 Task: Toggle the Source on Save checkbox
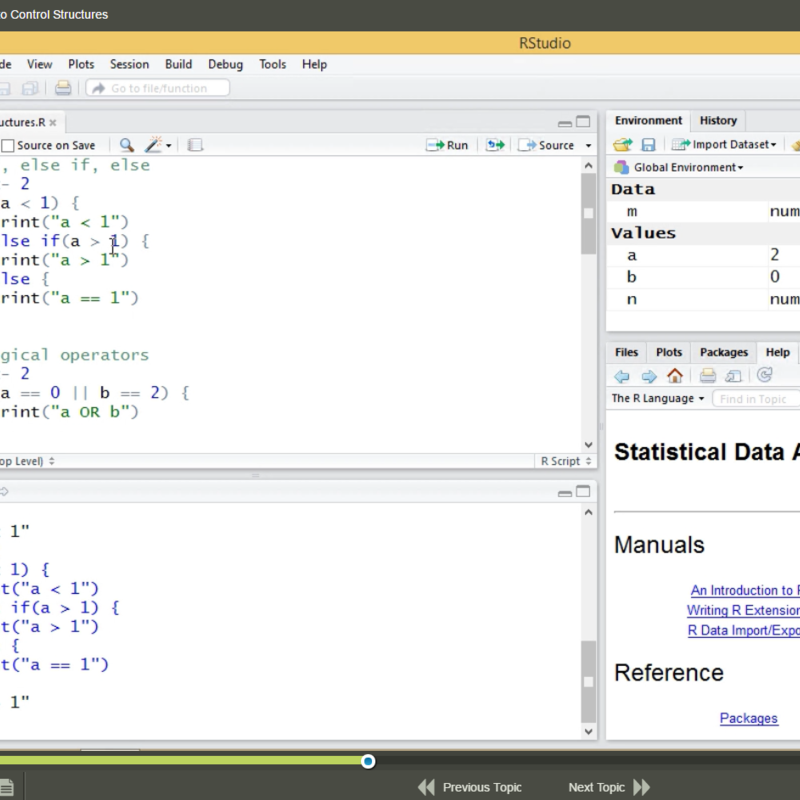click(x=8, y=146)
